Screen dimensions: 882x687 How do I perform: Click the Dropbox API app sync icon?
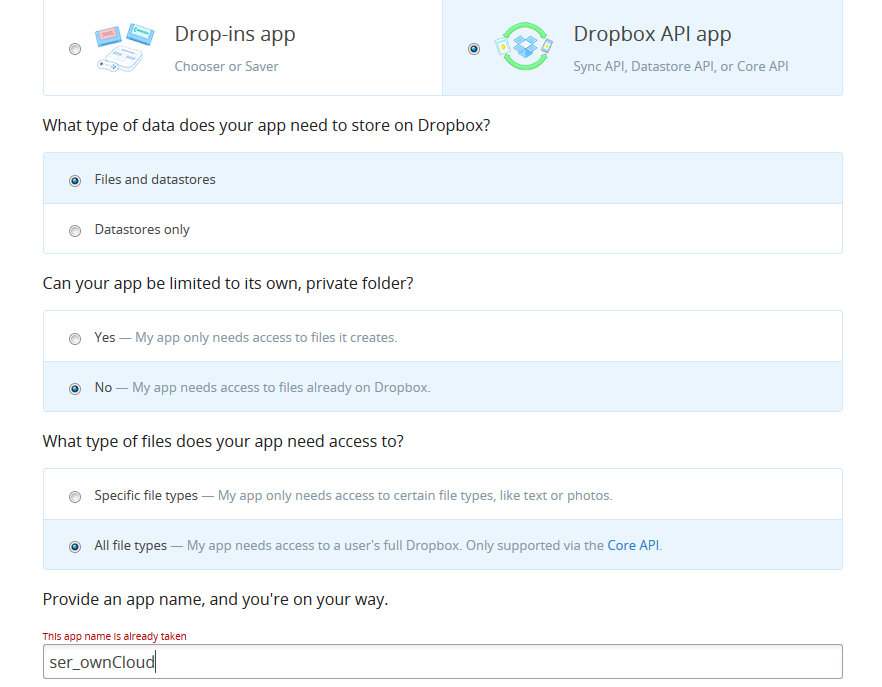click(x=524, y=47)
